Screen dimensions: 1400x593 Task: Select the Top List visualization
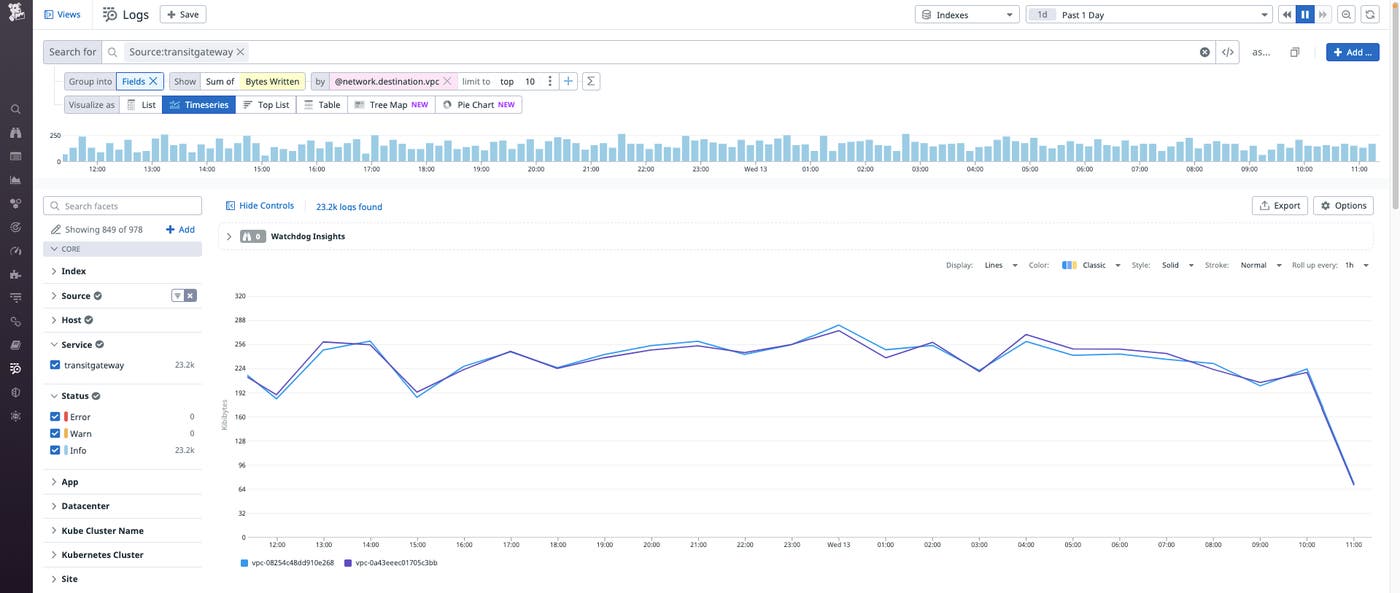265,102
